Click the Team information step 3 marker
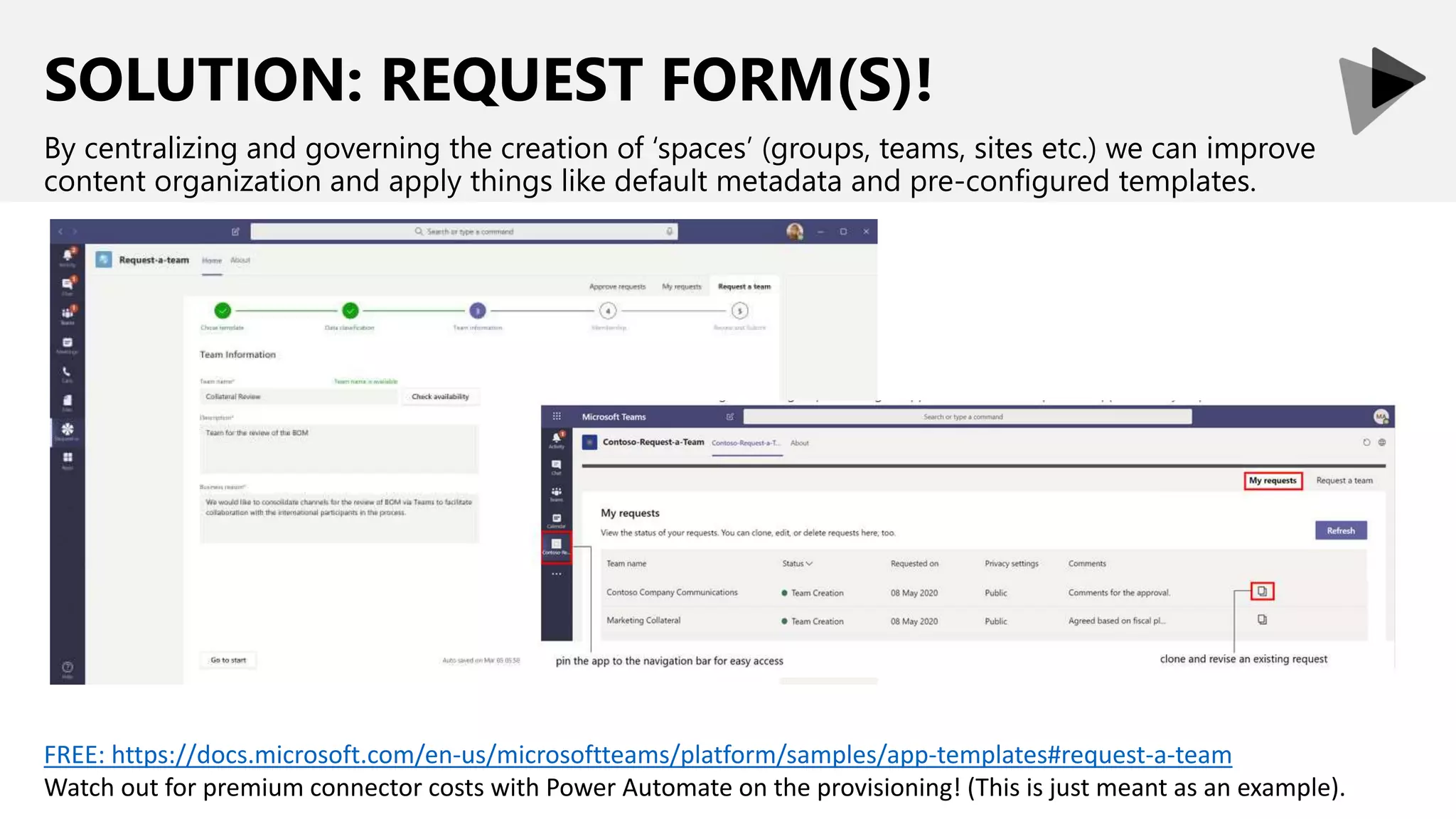This screenshot has height=819, width=1456. point(478,311)
